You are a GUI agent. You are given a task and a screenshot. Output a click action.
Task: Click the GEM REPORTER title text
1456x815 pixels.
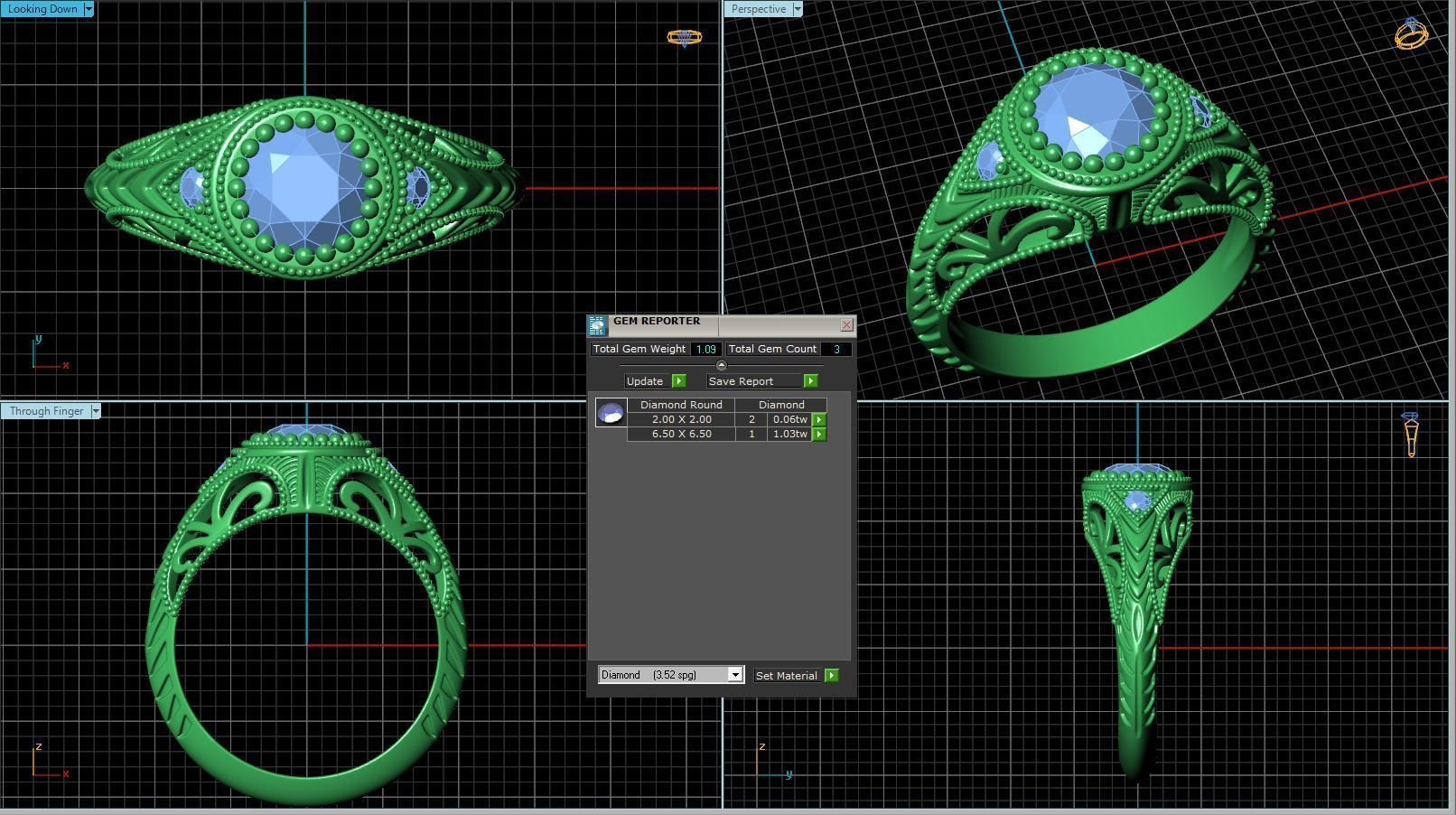point(657,322)
